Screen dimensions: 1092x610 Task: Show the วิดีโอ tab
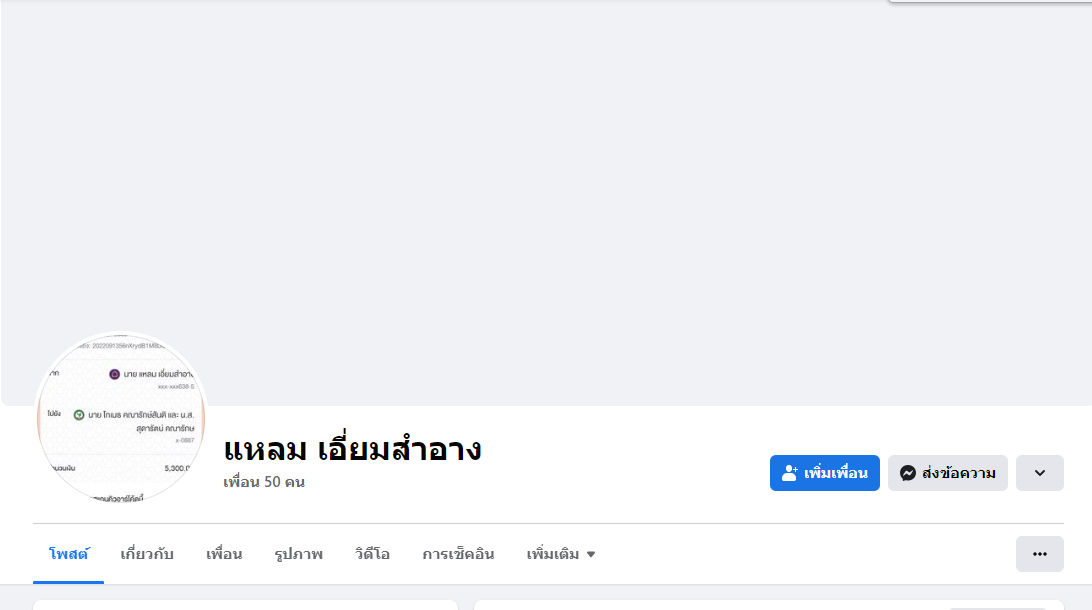coord(372,554)
